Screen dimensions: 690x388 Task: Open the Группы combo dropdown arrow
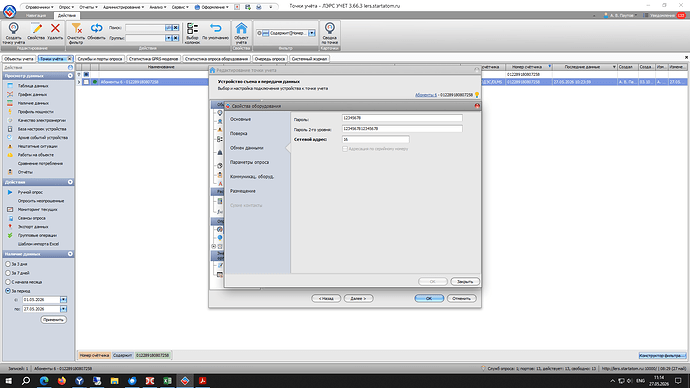[168, 38]
